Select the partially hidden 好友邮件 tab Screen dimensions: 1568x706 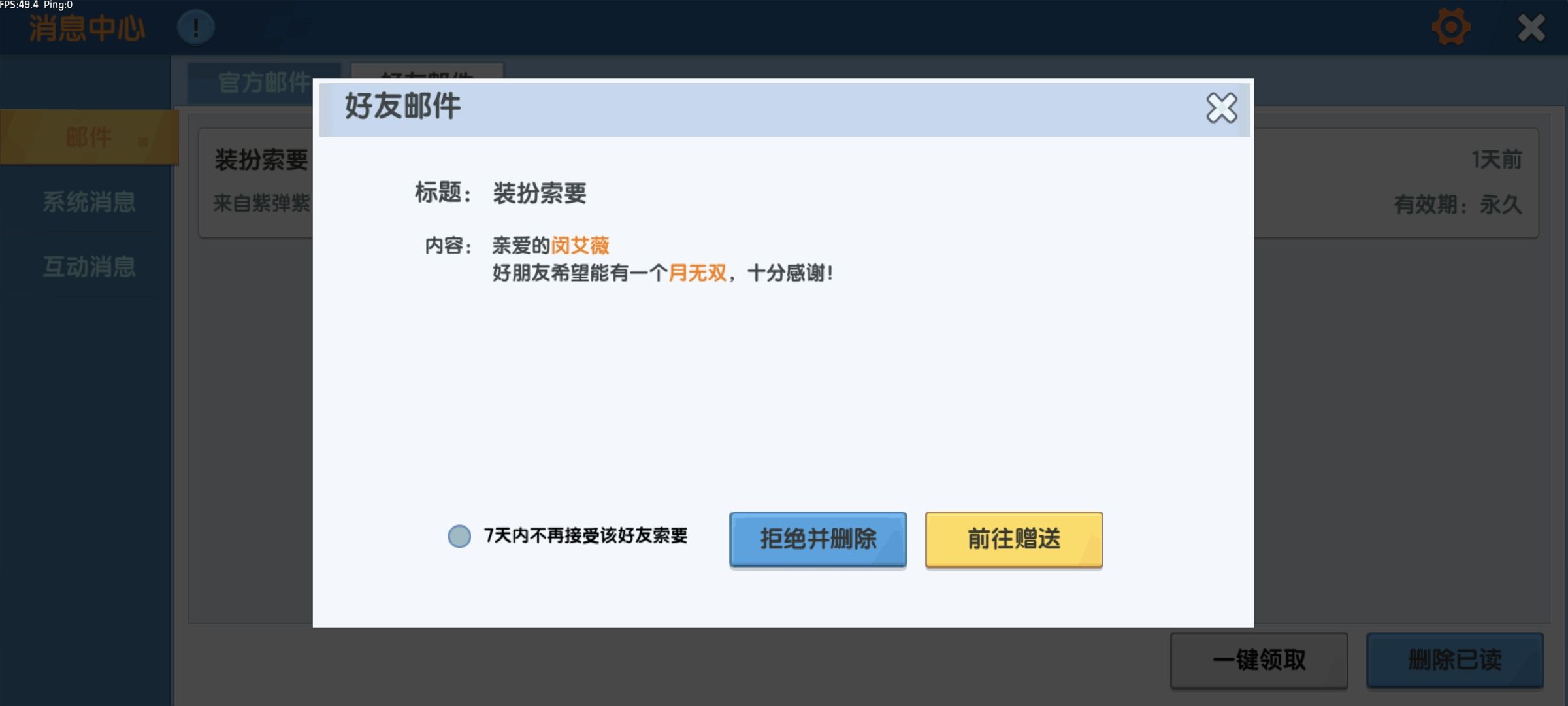[x=427, y=71]
